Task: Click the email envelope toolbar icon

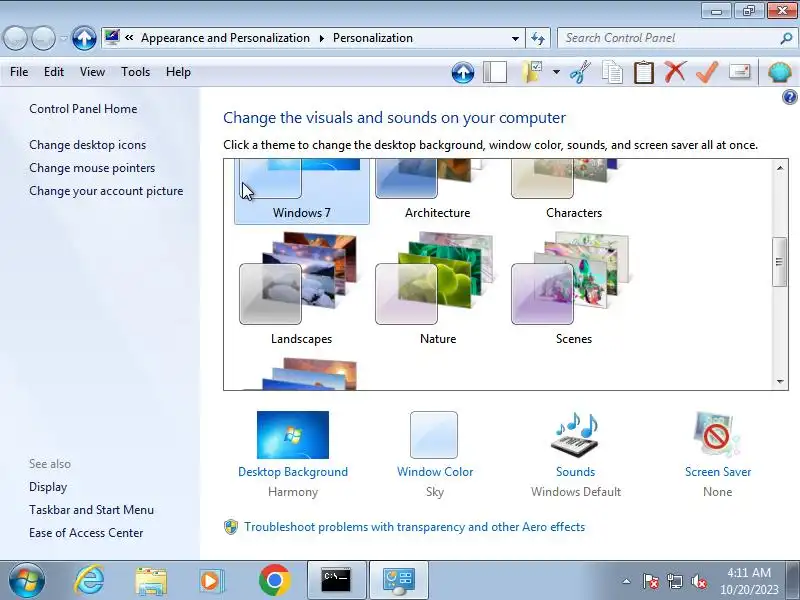Action: (x=739, y=71)
